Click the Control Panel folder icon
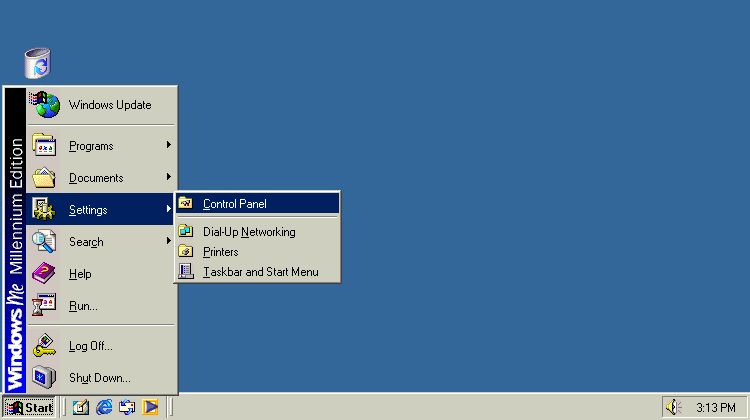750x420 pixels. 186,204
